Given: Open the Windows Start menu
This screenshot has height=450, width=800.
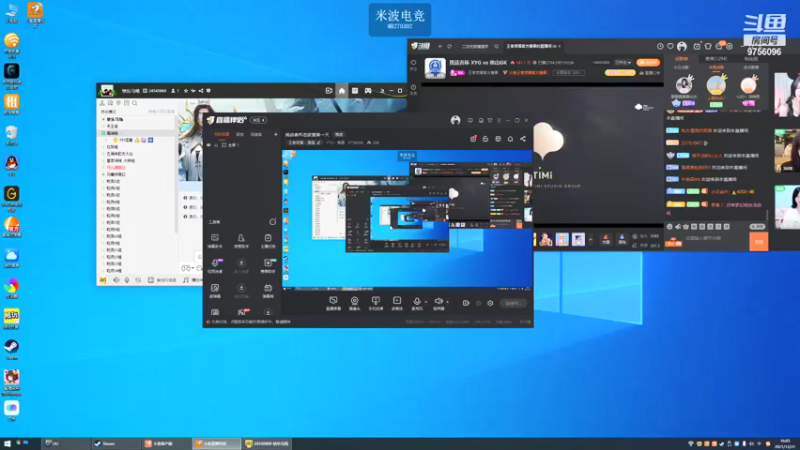Looking at the screenshot, I should pyautogui.click(x=7, y=443).
